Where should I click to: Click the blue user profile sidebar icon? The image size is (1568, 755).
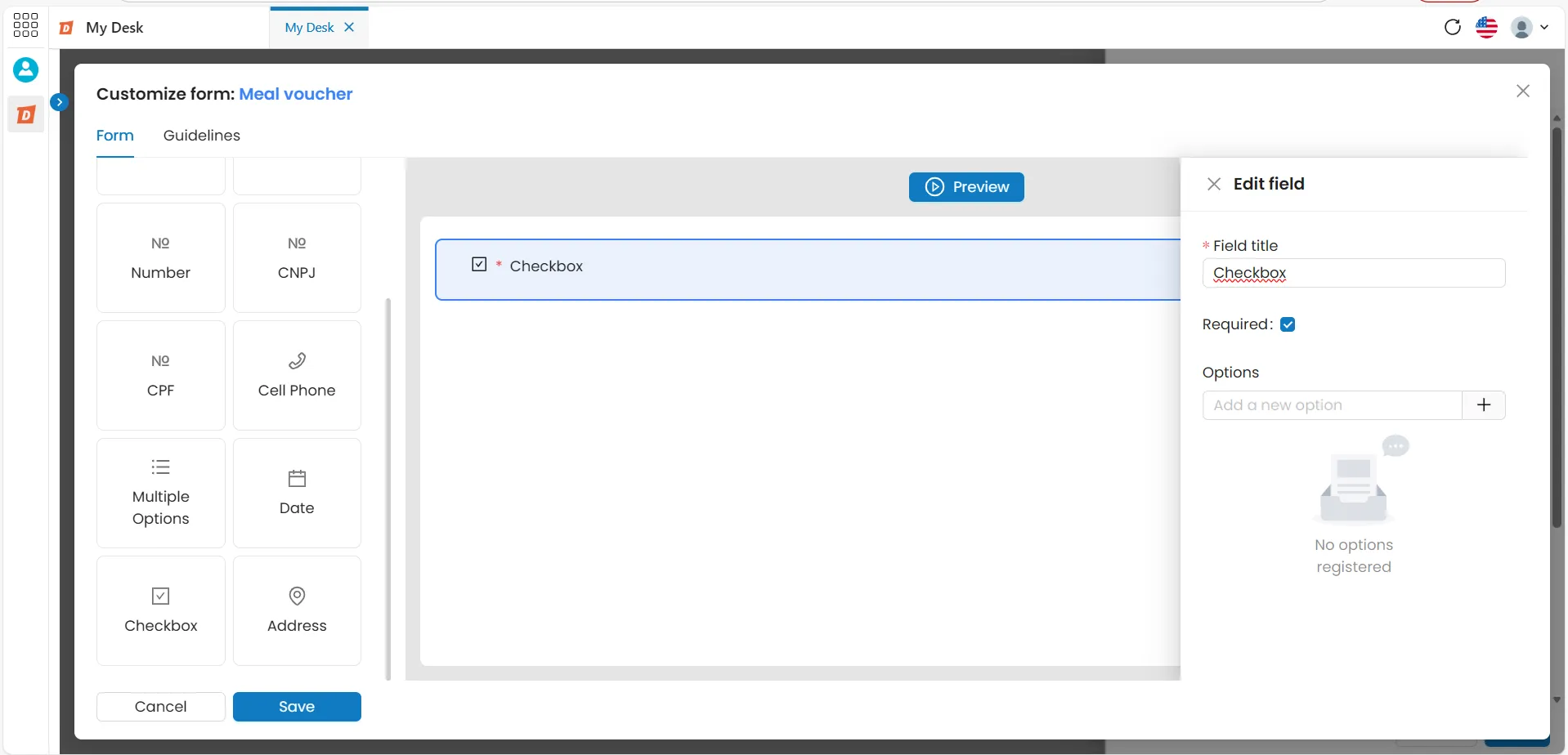tap(25, 69)
